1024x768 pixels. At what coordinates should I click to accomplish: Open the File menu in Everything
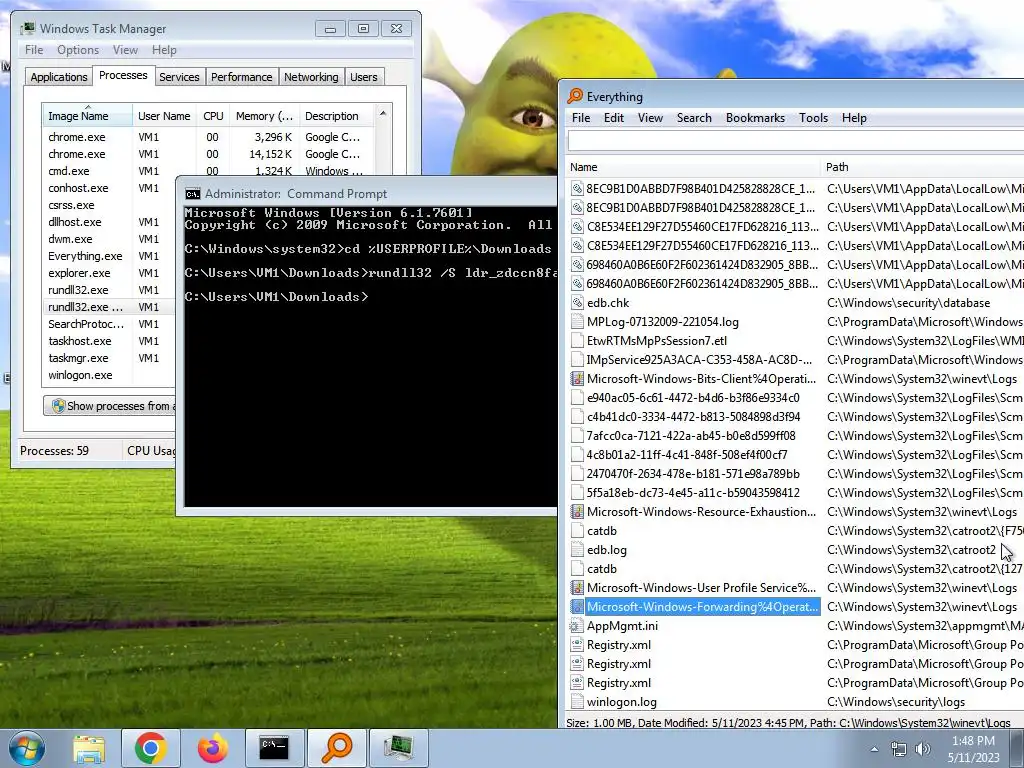pos(581,118)
